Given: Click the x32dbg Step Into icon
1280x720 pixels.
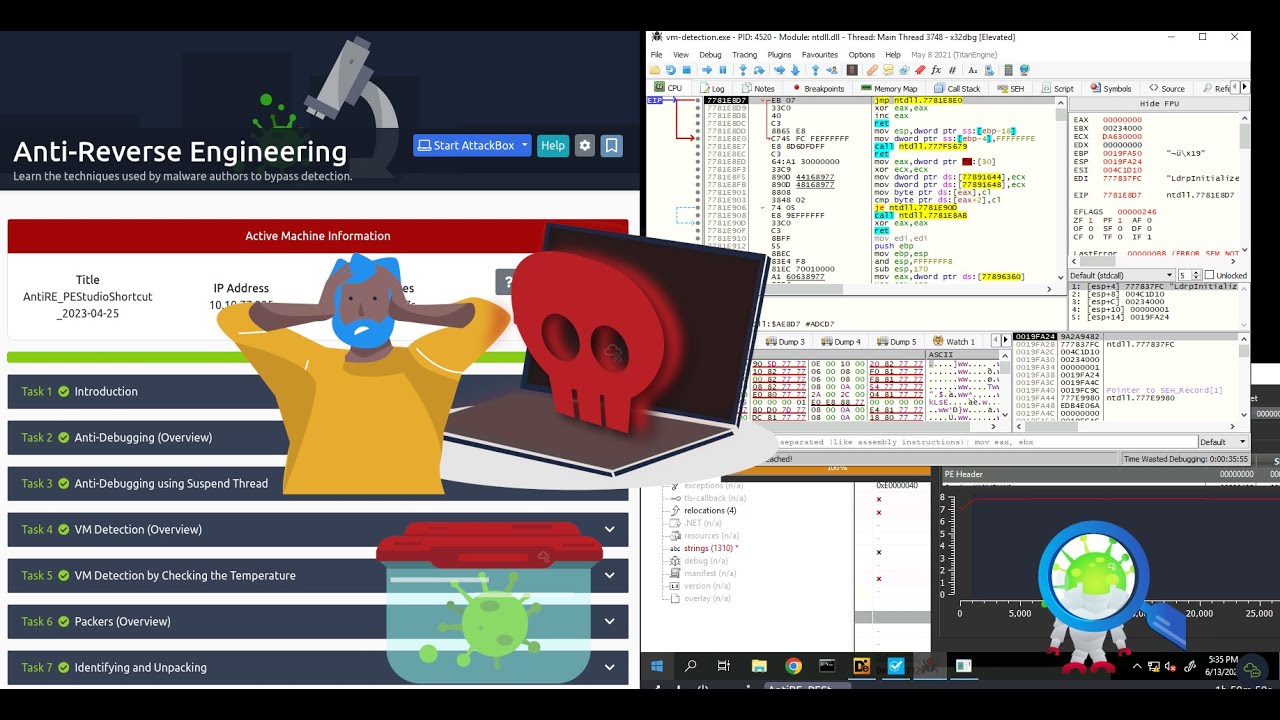Looking at the screenshot, I should pyautogui.click(x=743, y=70).
